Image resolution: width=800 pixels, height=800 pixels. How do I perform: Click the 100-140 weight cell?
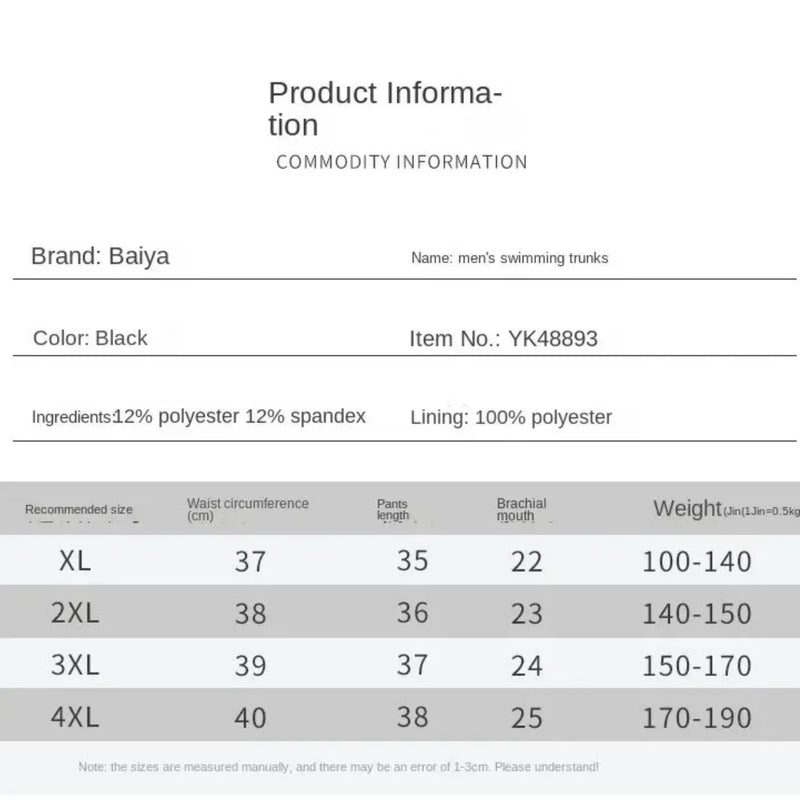point(696,561)
